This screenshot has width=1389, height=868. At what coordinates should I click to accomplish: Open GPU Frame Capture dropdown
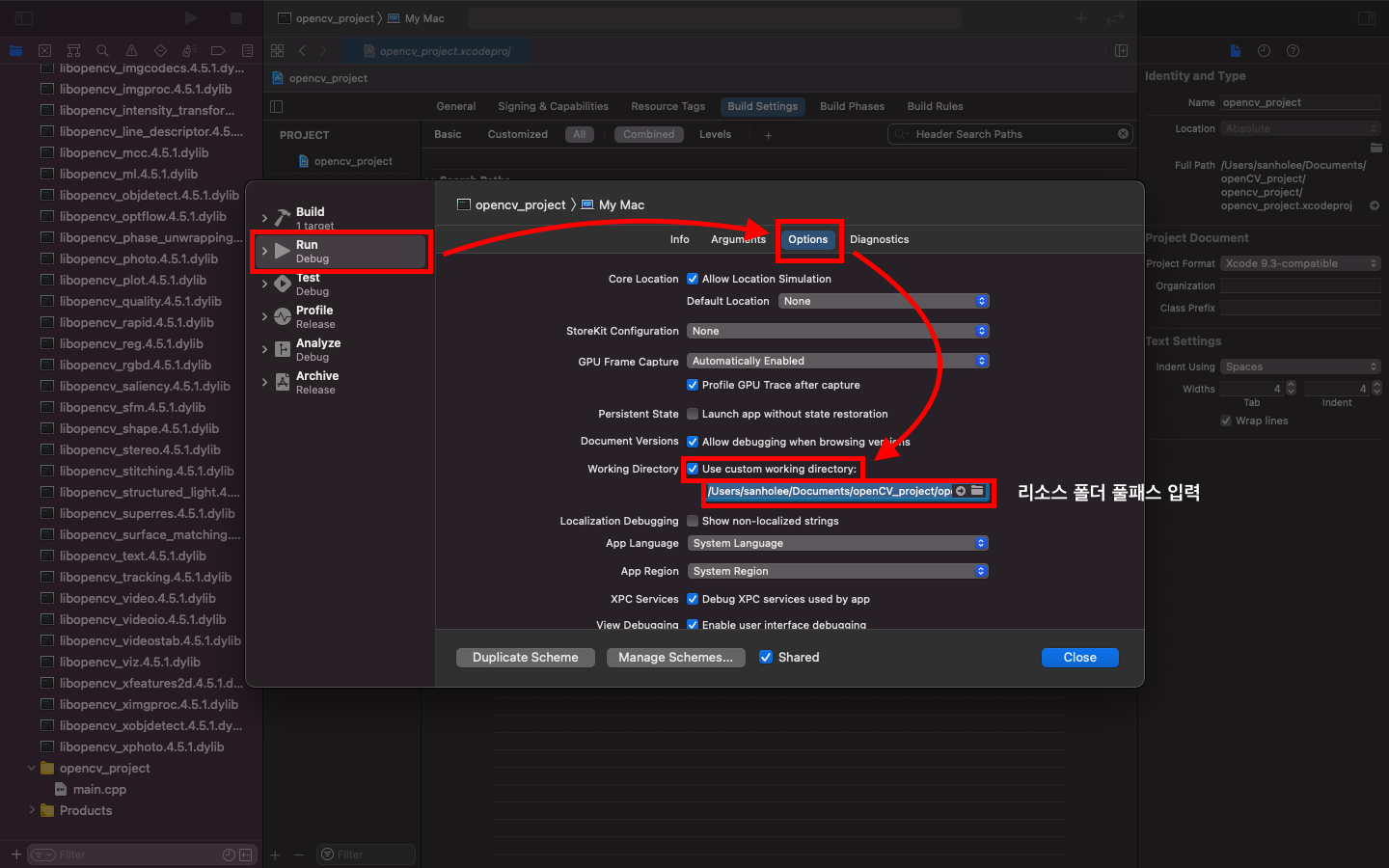(x=838, y=361)
